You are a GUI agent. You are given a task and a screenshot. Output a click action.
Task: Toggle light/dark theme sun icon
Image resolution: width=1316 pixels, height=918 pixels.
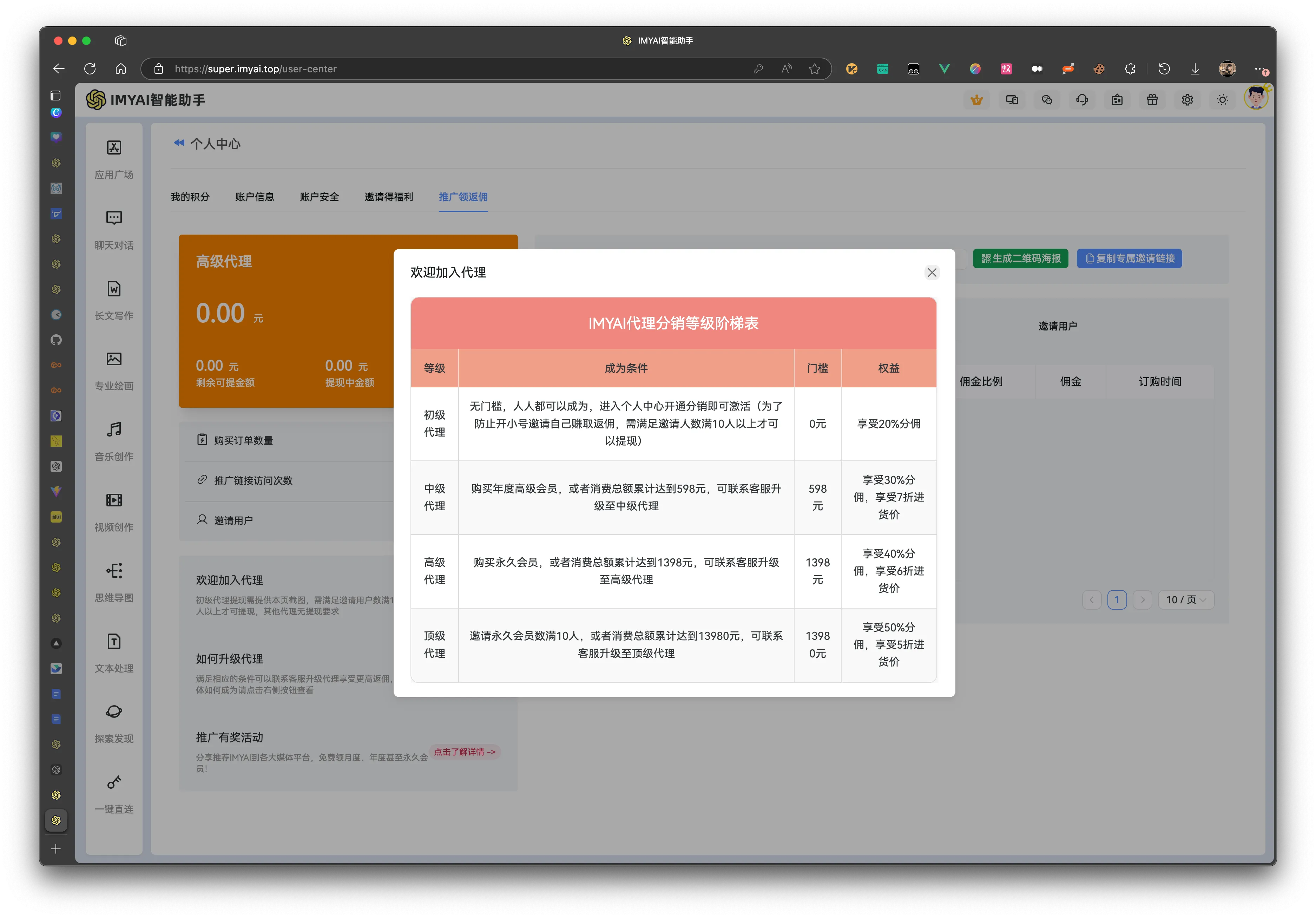point(1222,100)
